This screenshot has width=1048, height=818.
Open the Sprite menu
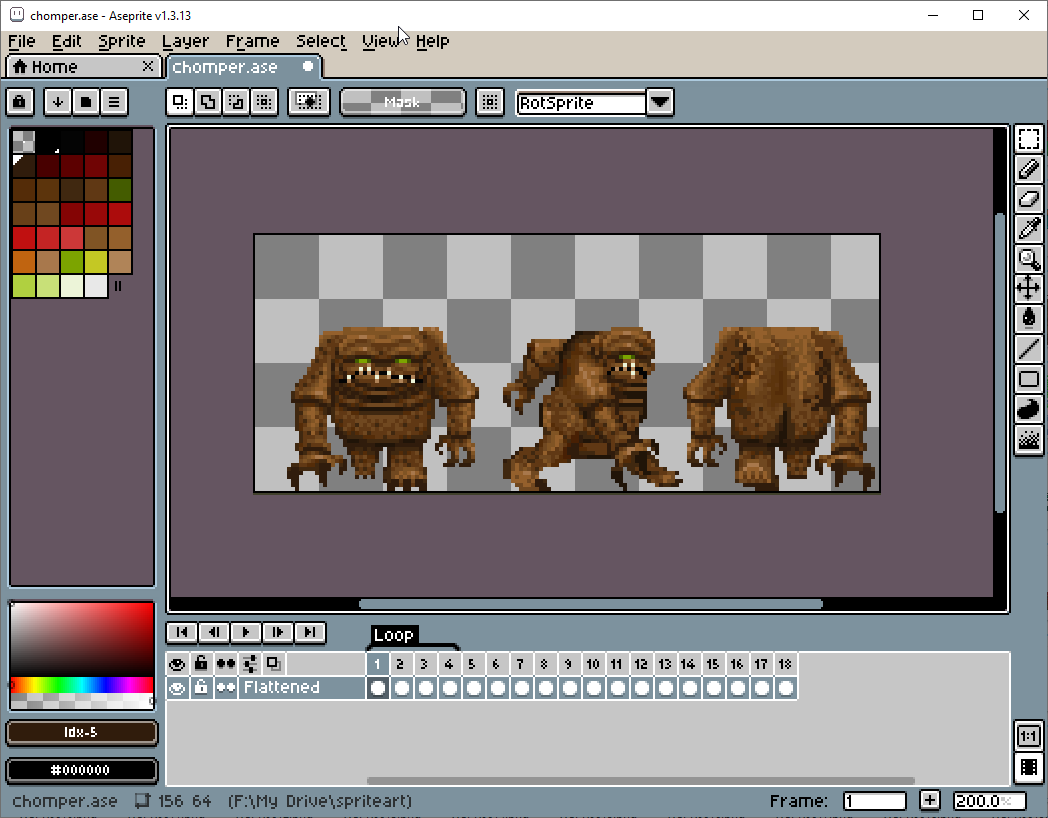click(x=122, y=41)
